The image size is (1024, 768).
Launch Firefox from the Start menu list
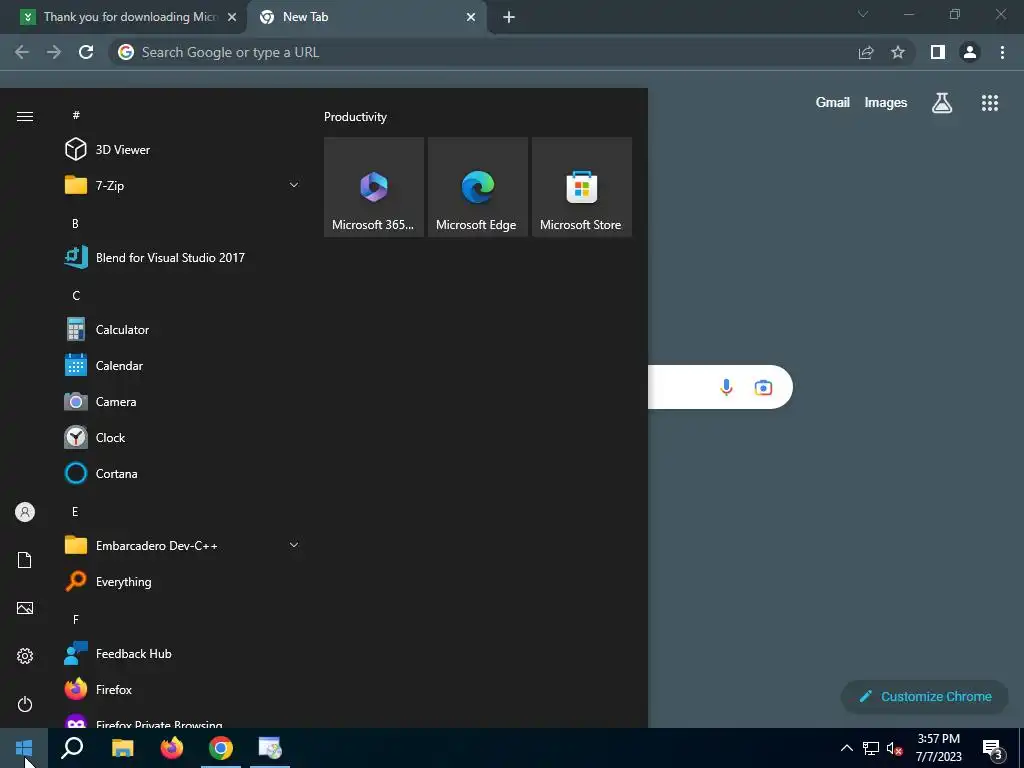pos(182,690)
